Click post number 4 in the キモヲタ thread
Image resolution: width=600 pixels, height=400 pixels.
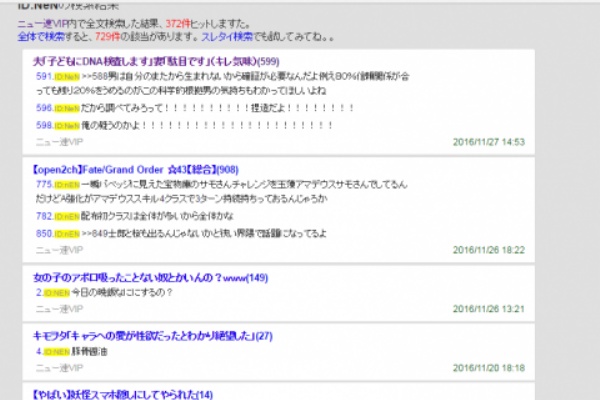[x=39, y=351]
